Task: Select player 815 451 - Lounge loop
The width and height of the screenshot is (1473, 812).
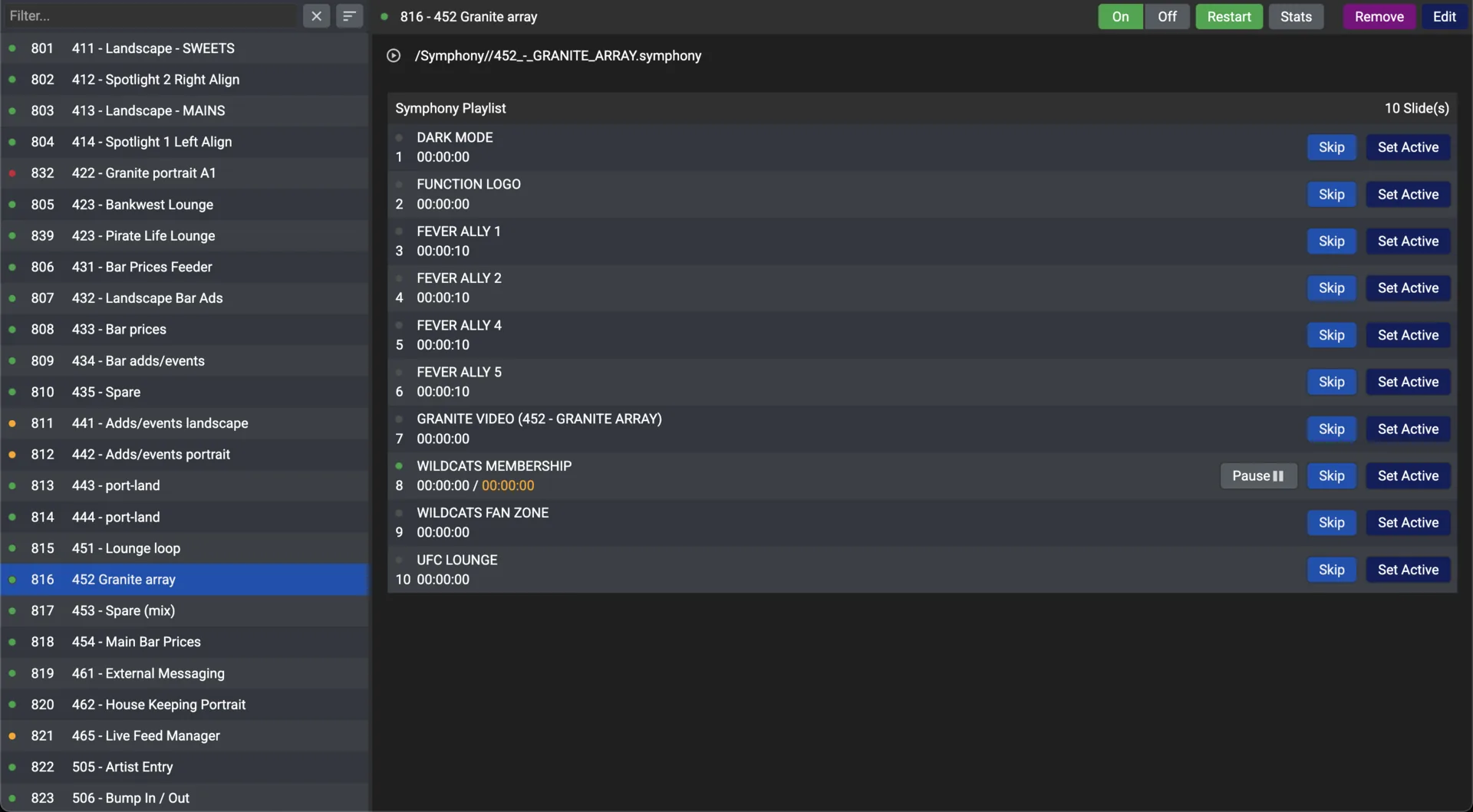Action: pyautogui.click(x=185, y=548)
